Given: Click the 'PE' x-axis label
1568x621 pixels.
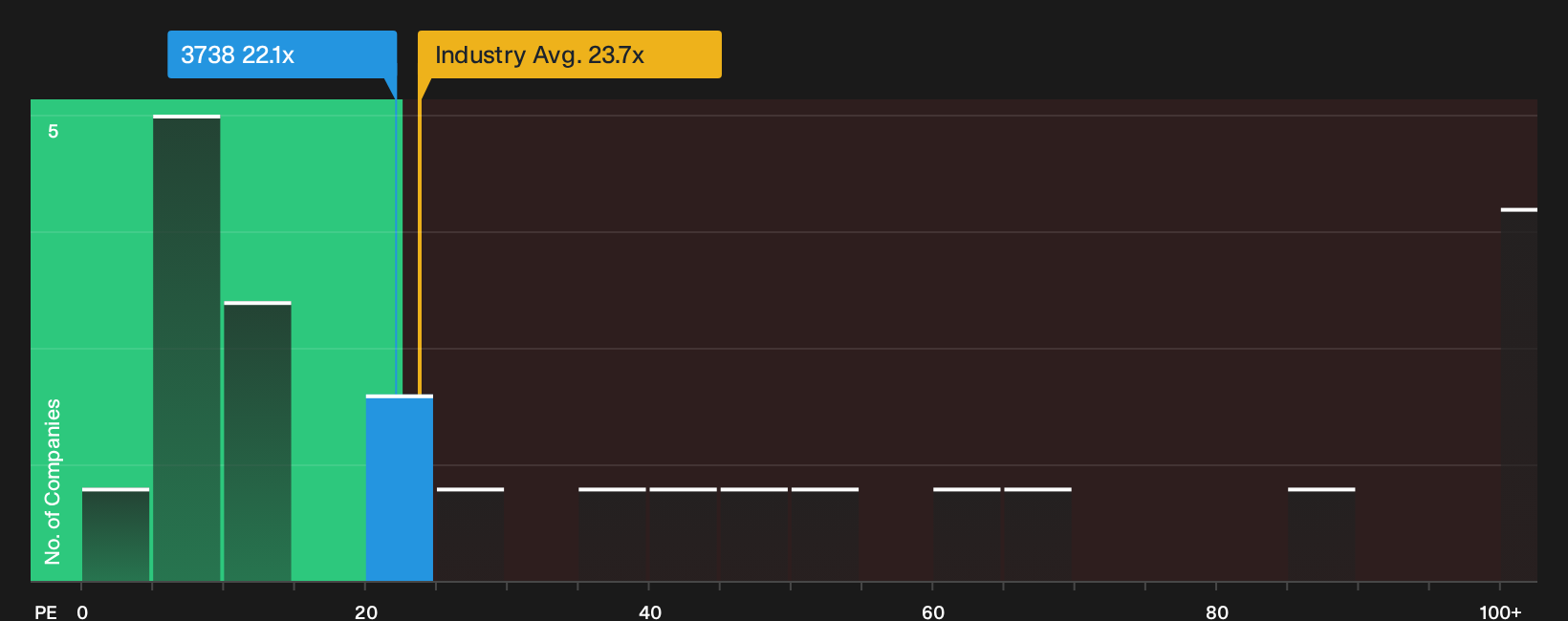Looking at the screenshot, I should click(46, 611).
